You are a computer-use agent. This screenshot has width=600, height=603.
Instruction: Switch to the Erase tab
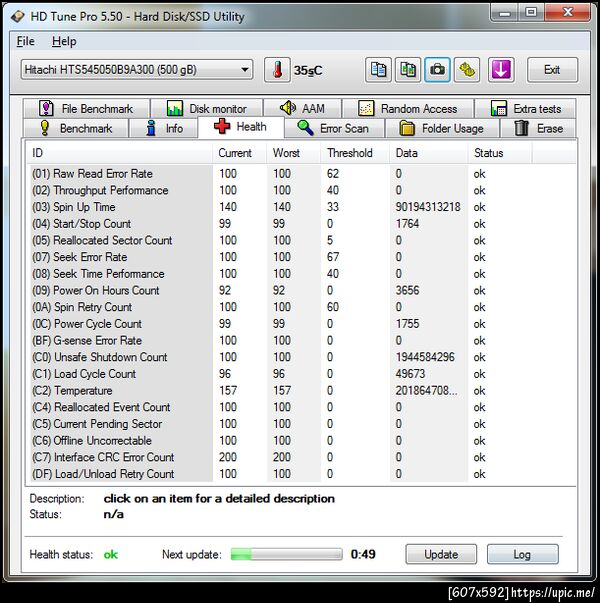538,128
